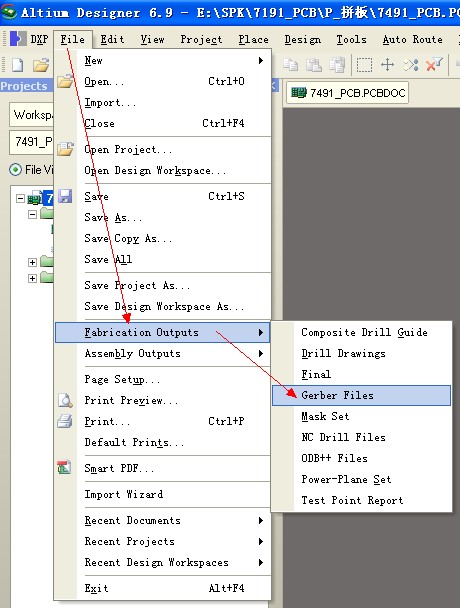Click the clear filter icon
The image size is (460, 608).
434,65
